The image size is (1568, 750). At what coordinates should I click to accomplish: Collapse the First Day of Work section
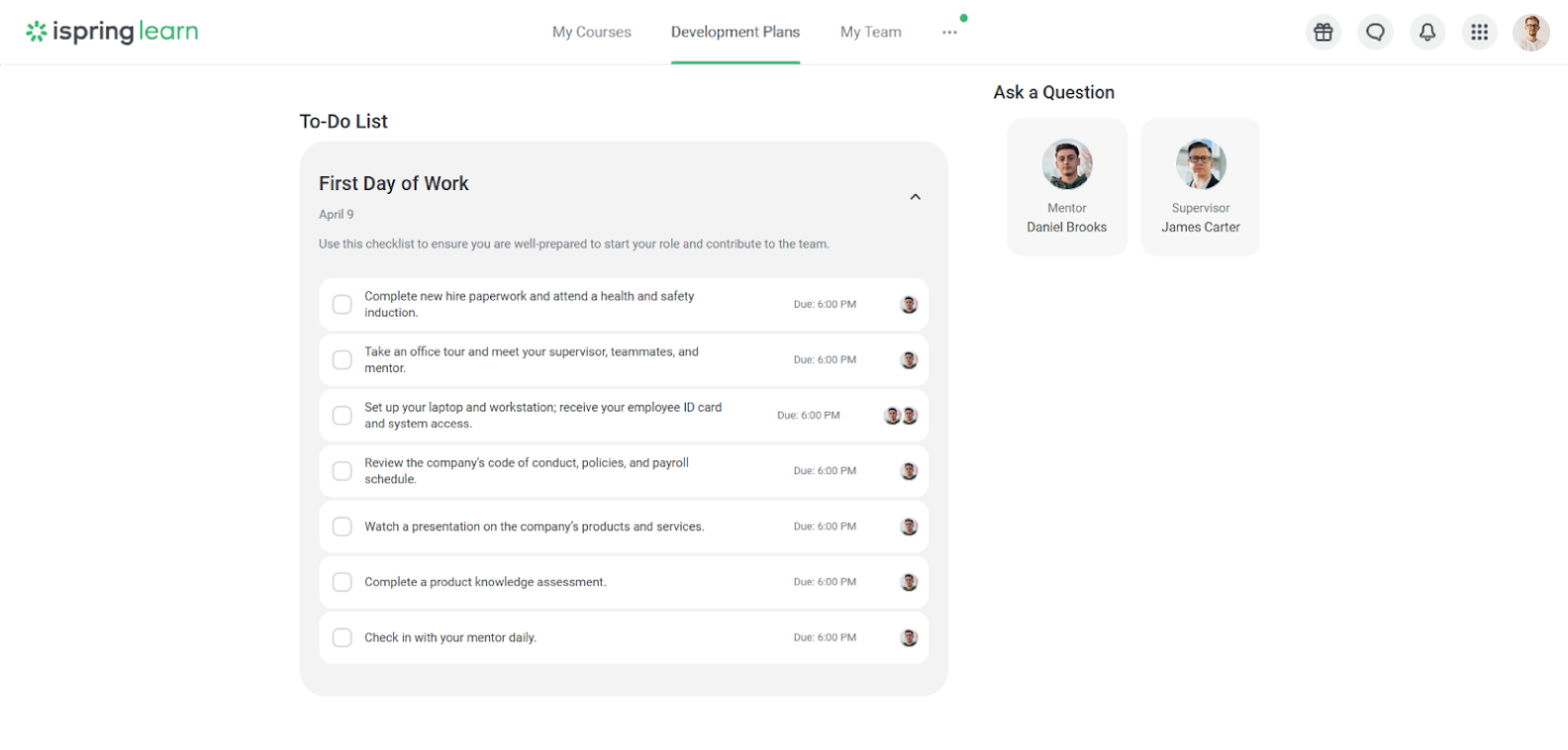pyautogui.click(x=915, y=197)
